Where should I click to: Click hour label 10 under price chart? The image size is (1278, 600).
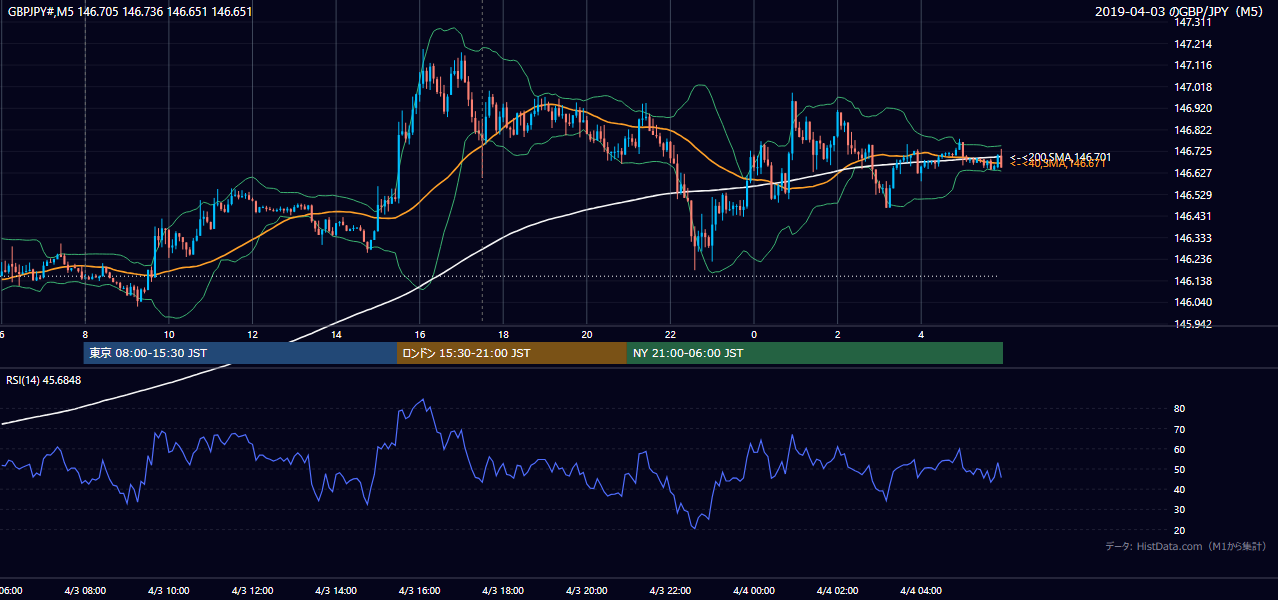(x=169, y=335)
